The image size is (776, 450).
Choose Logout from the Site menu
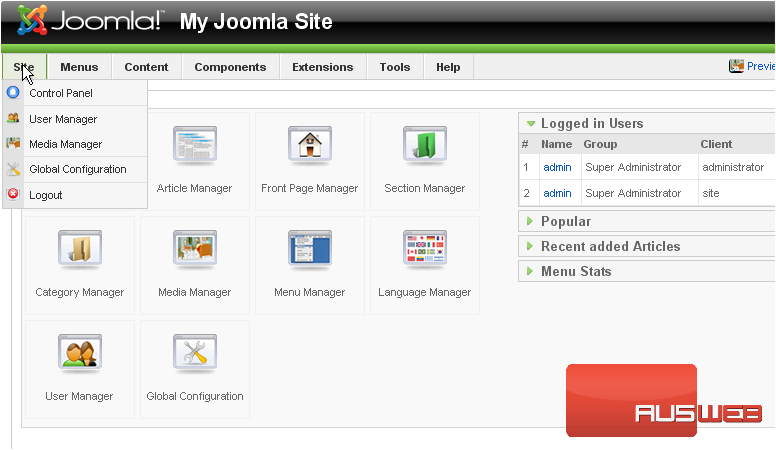pos(46,195)
